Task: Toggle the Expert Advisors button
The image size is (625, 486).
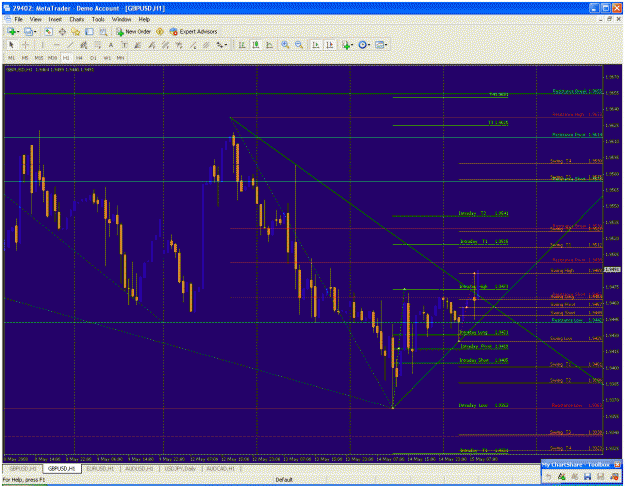Action: point(193,31)
